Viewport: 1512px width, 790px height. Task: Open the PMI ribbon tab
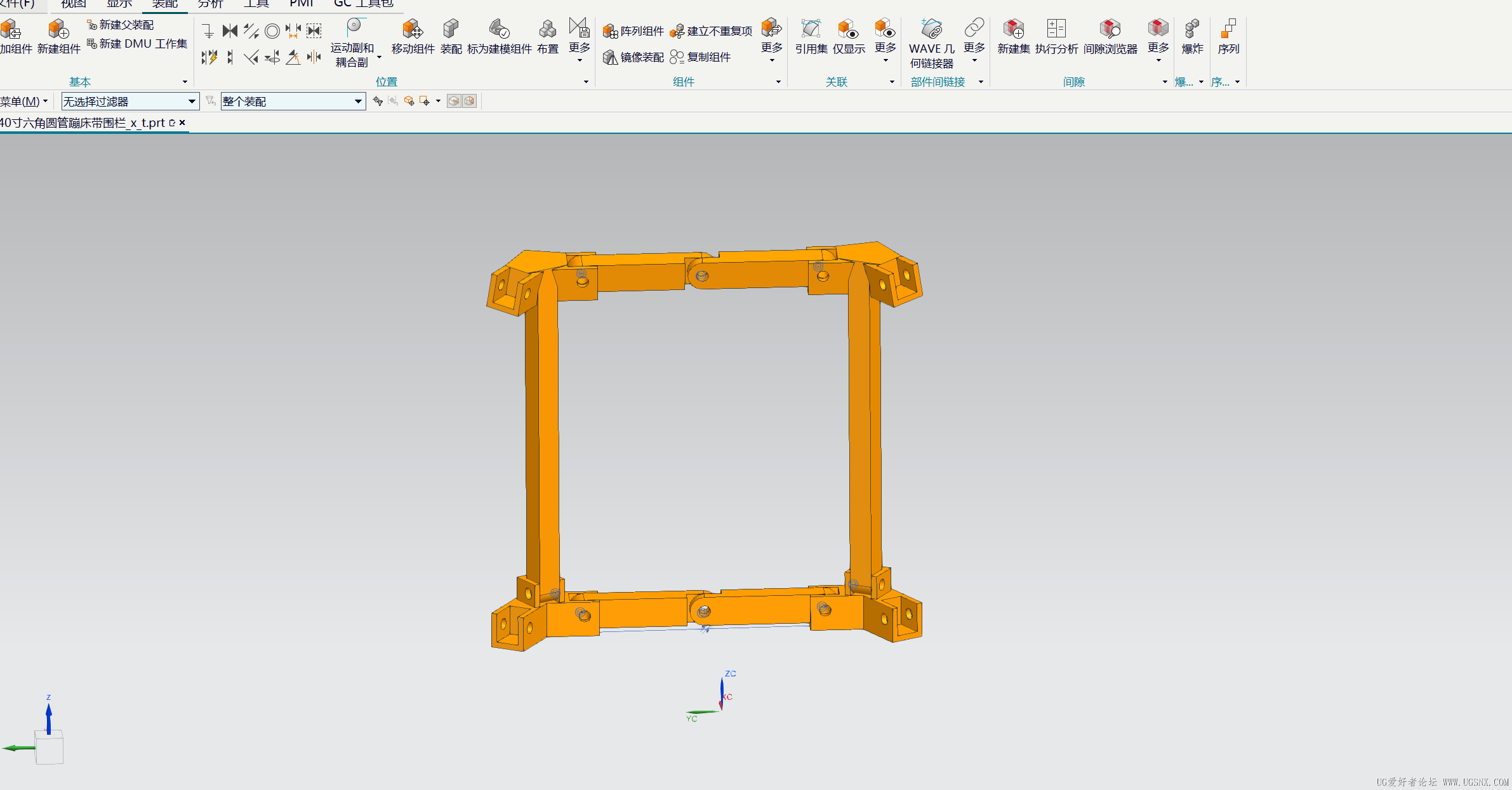coord(302,4)
